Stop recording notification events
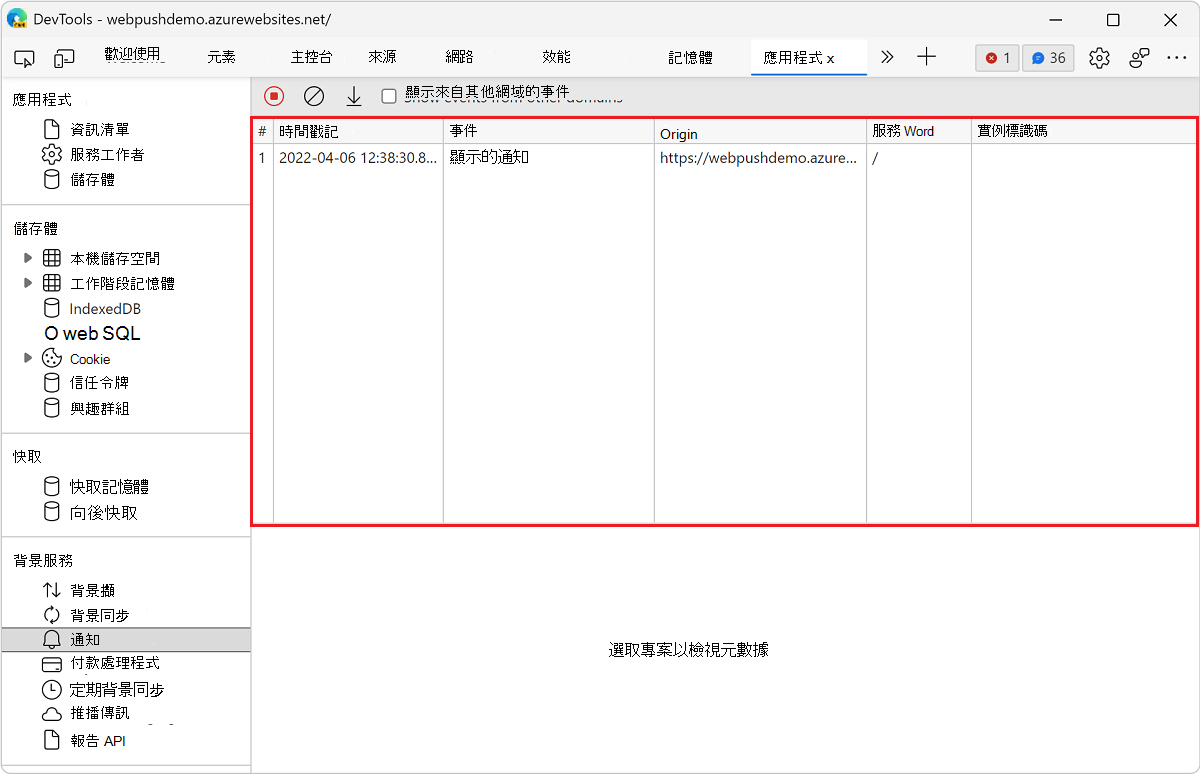Screen dimensions: 1200x774 tap(273, 95)
